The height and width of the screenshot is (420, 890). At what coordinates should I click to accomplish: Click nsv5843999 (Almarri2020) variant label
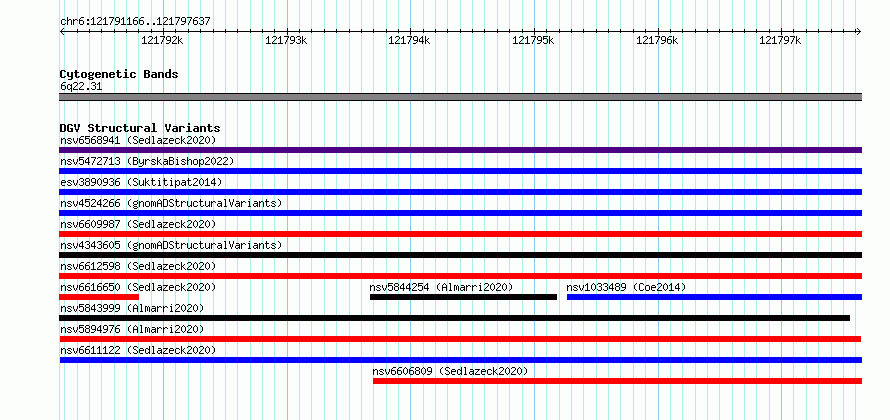(x=132, y=308)
